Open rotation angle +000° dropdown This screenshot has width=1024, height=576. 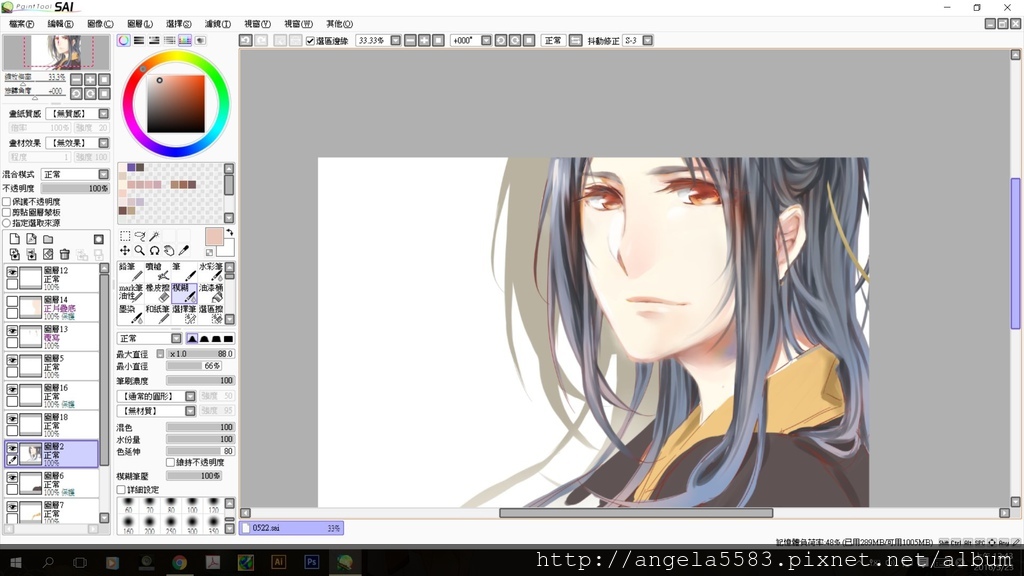pos(486,40)
